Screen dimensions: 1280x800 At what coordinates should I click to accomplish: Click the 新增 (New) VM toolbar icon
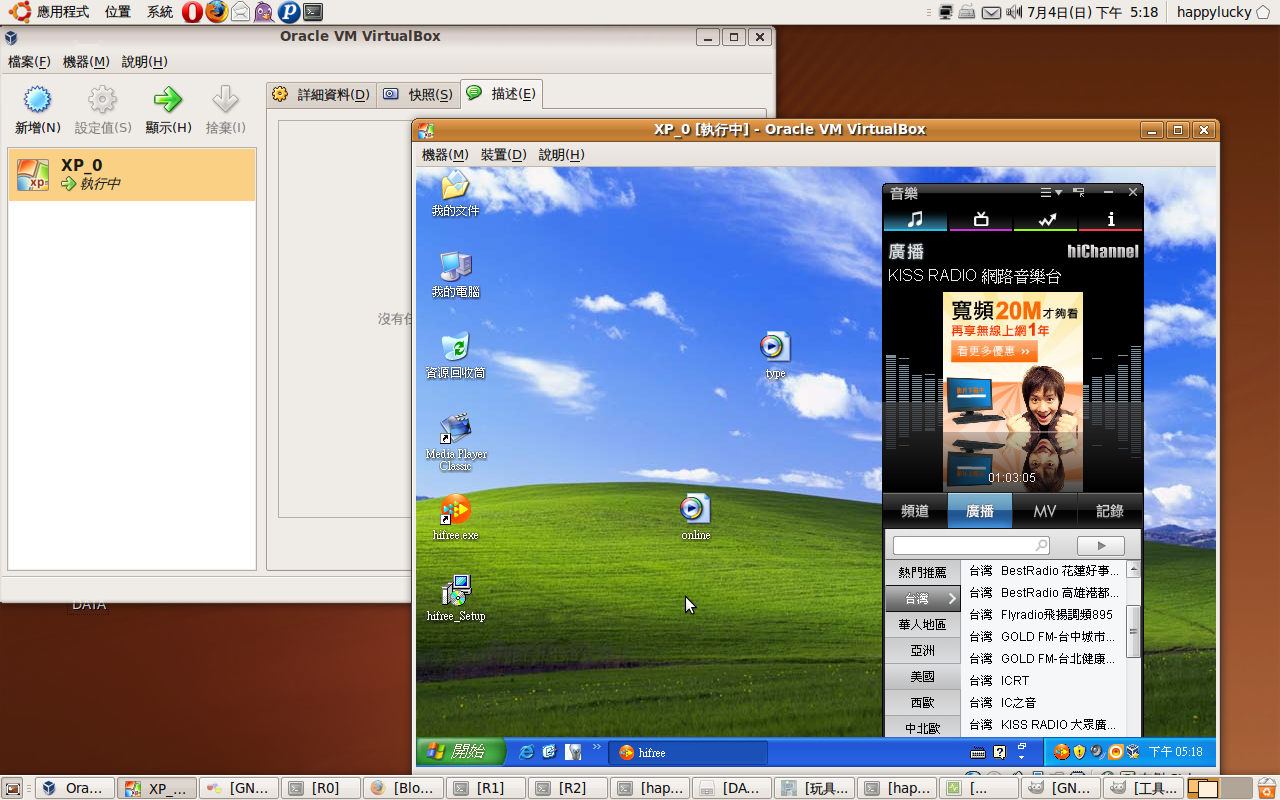38,100
